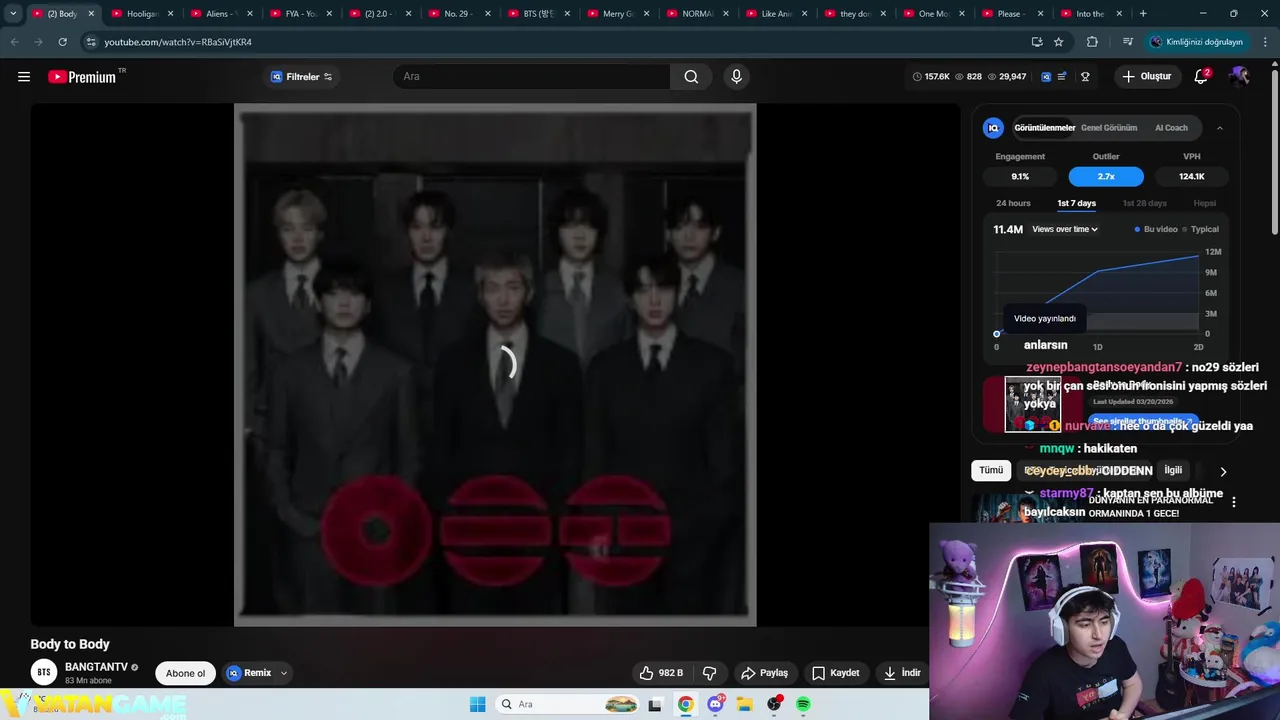The image size is (1280, 720).
Task: Open the site info icon beside URL
Action: (x=91, y=42)
